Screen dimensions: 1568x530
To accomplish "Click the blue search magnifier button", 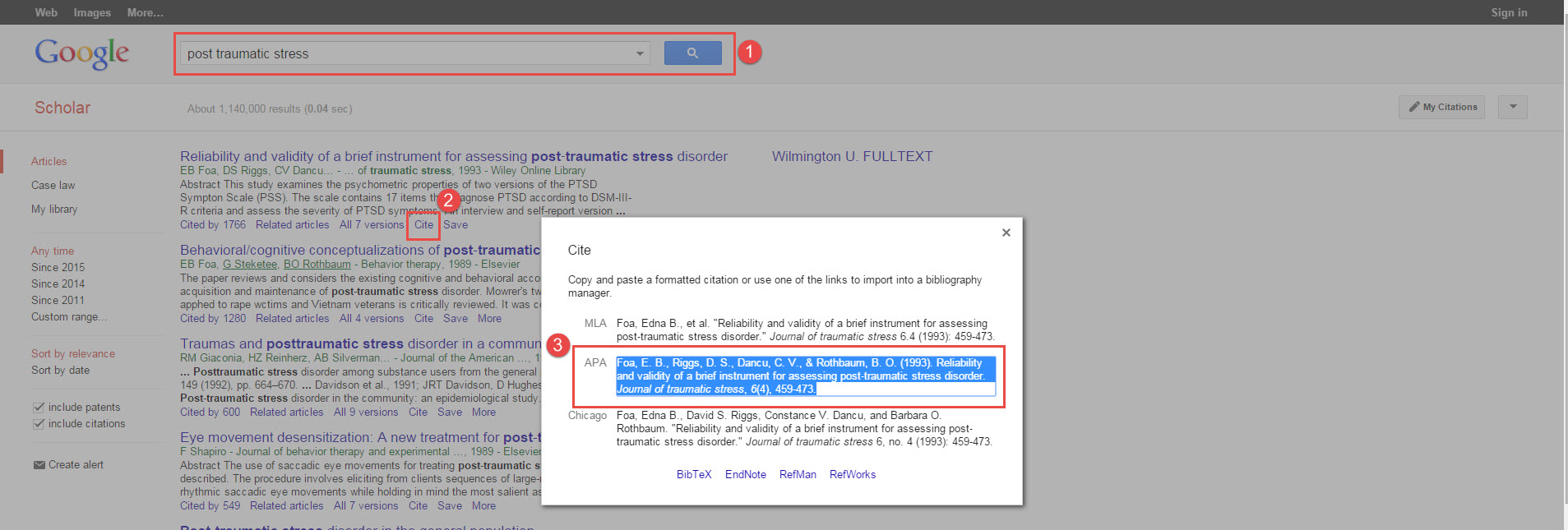I will 692,53.
